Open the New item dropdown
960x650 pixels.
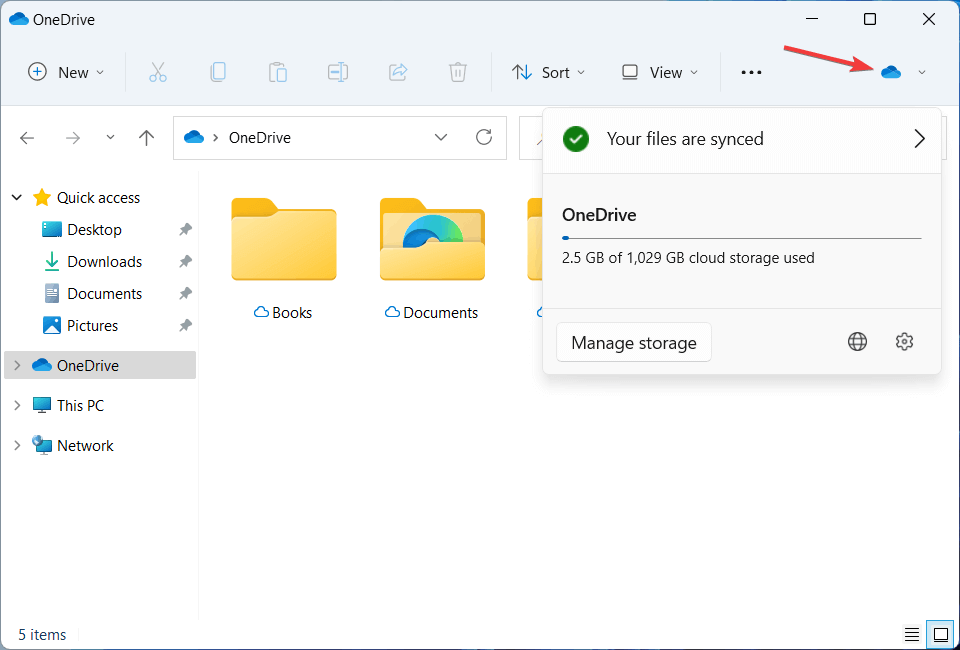[x=65, y=71]
